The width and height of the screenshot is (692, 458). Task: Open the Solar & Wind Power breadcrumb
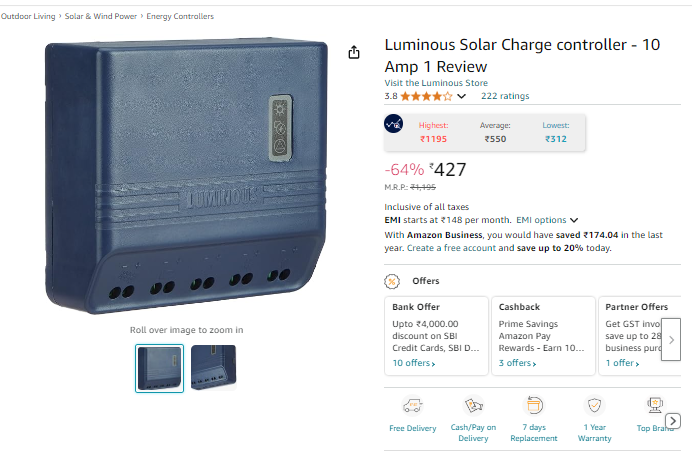pos(101,16)
